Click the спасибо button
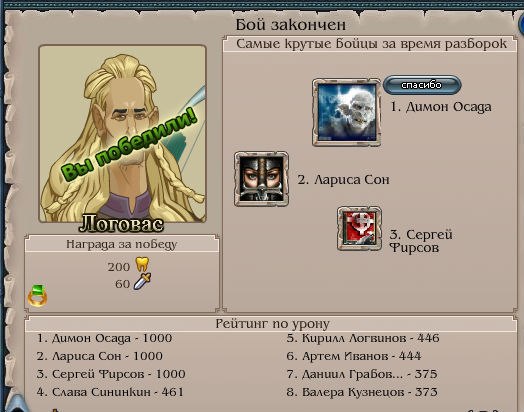The image size is (524, 412). (422, 85)
